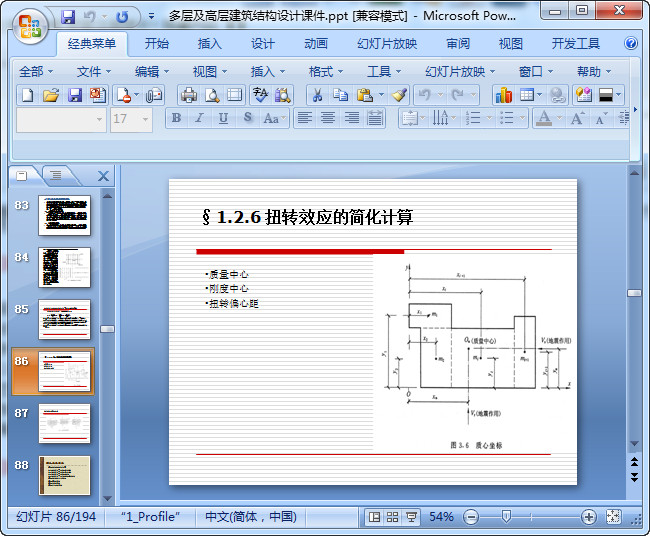The width and height of the screenshot is (650, 536).
Task: Switch to Slide Sorter view button
Action: [x=392, y=517]
